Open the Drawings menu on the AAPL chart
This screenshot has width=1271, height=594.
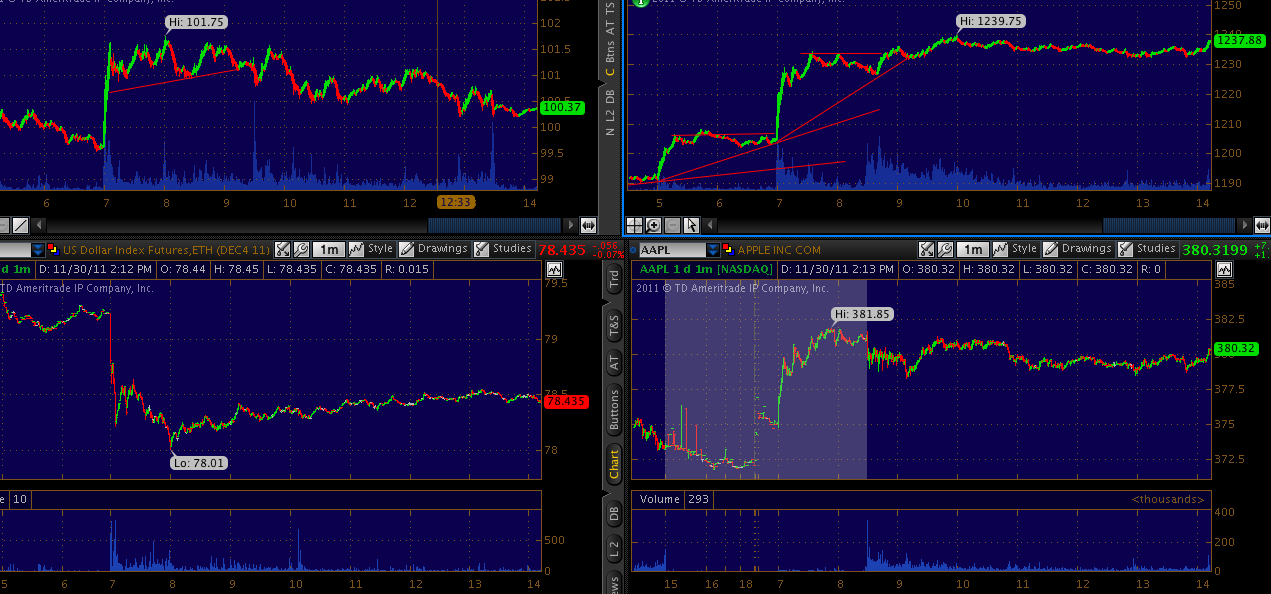pyautogui.click(x=1077, y=249)
